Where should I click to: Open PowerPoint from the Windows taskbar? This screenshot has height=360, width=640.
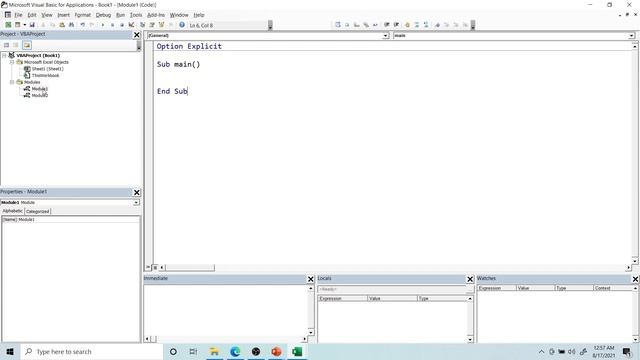[x=276, y=351]
